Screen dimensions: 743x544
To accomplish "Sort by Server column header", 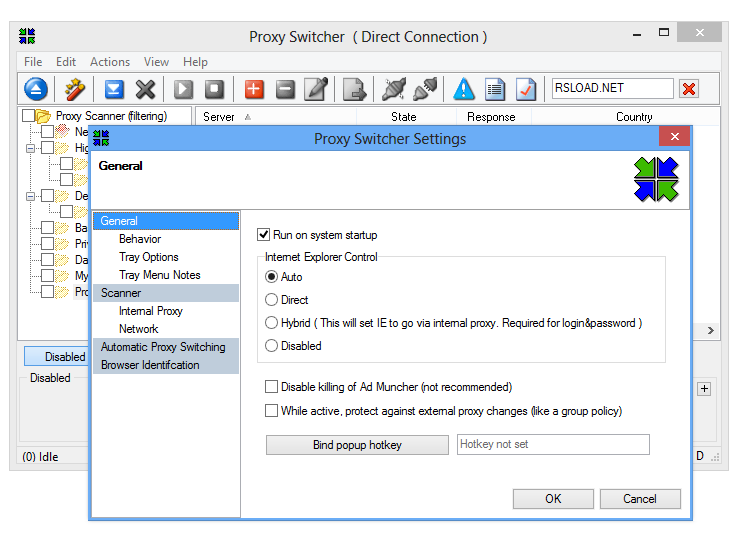I will click(x=275, y=117).
